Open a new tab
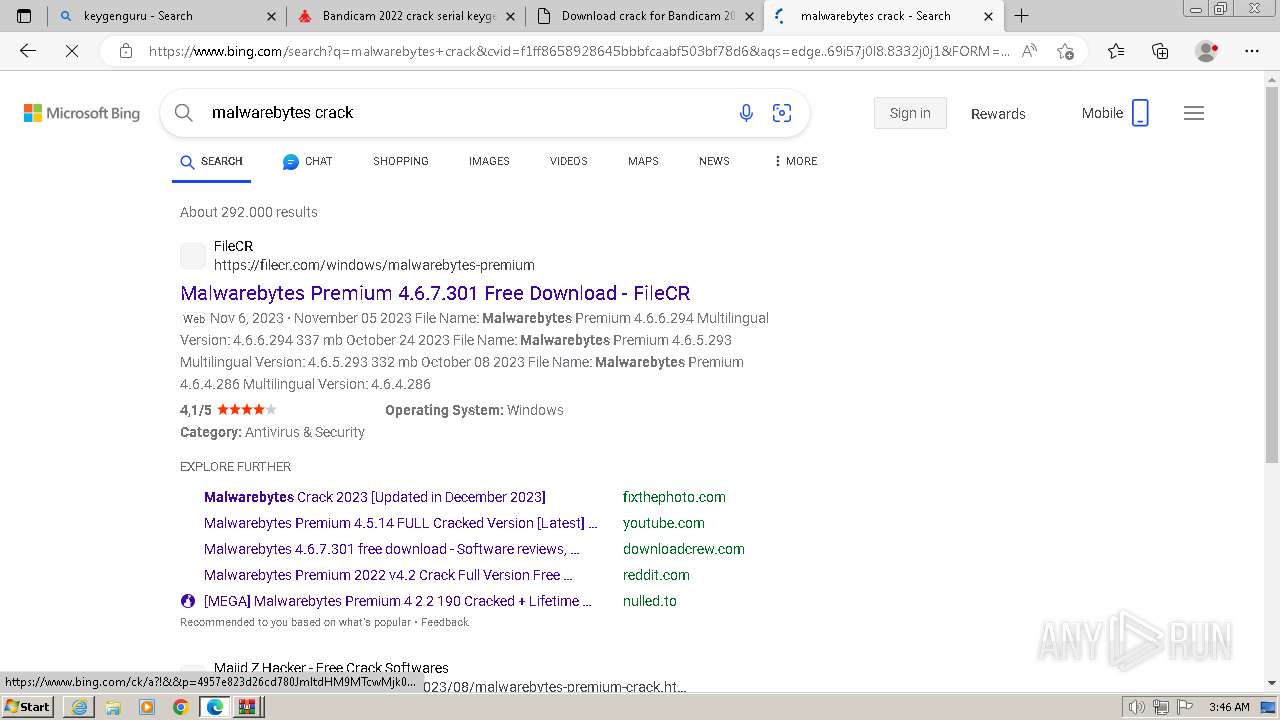 point(1021,16)
